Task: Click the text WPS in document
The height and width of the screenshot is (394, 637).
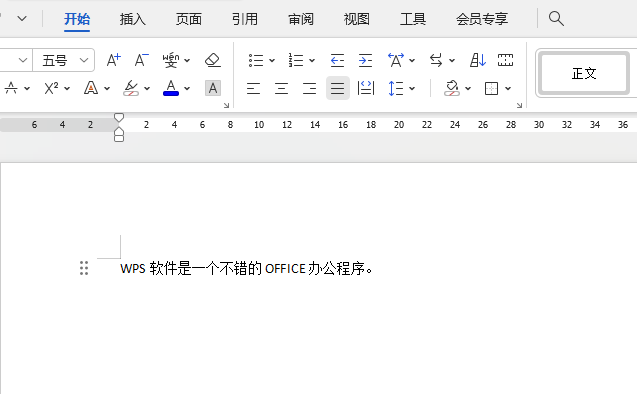Action: click(x=133, y=268)
